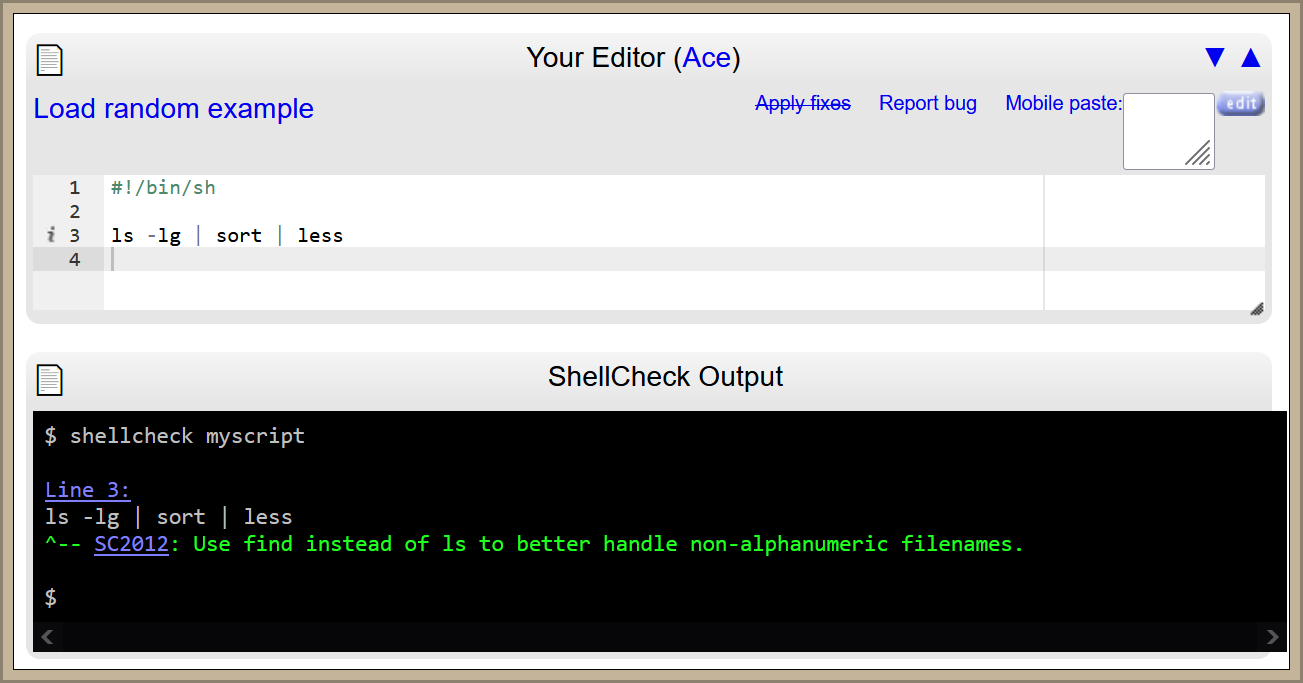Screen dimensions: 1303x683
Task: Click line number 1 in the gutter
Action: tap(75, 188)
